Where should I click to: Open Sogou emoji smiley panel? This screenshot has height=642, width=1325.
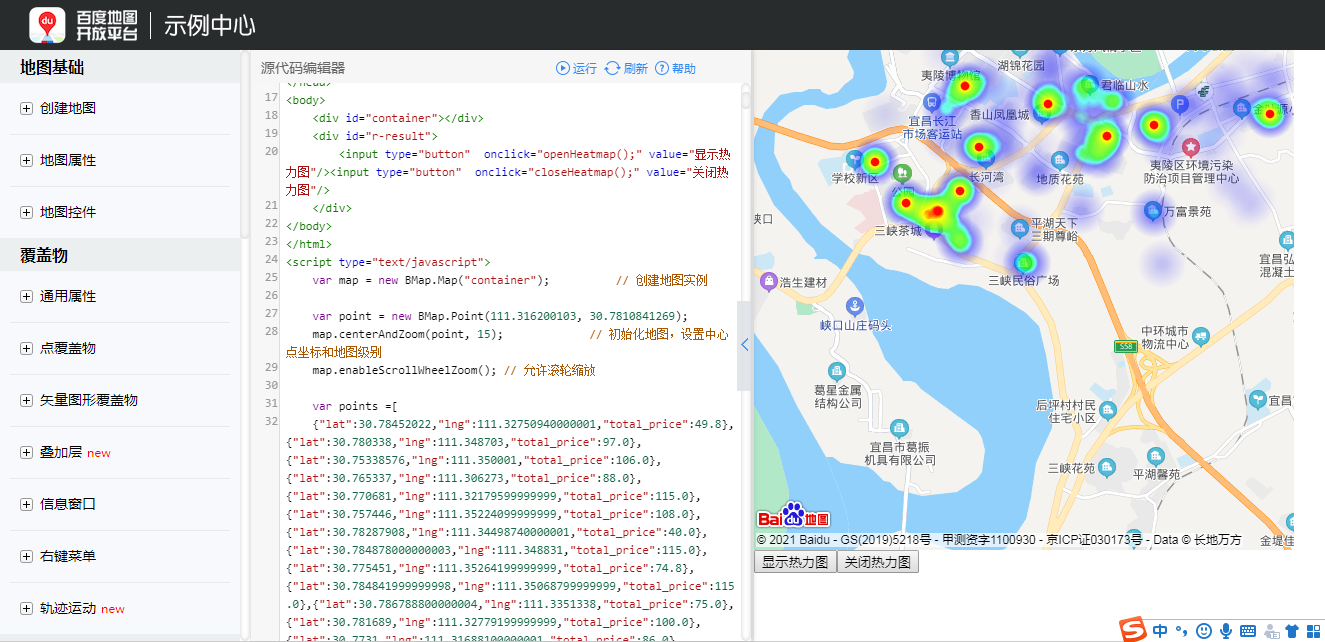coord(1203,631)
